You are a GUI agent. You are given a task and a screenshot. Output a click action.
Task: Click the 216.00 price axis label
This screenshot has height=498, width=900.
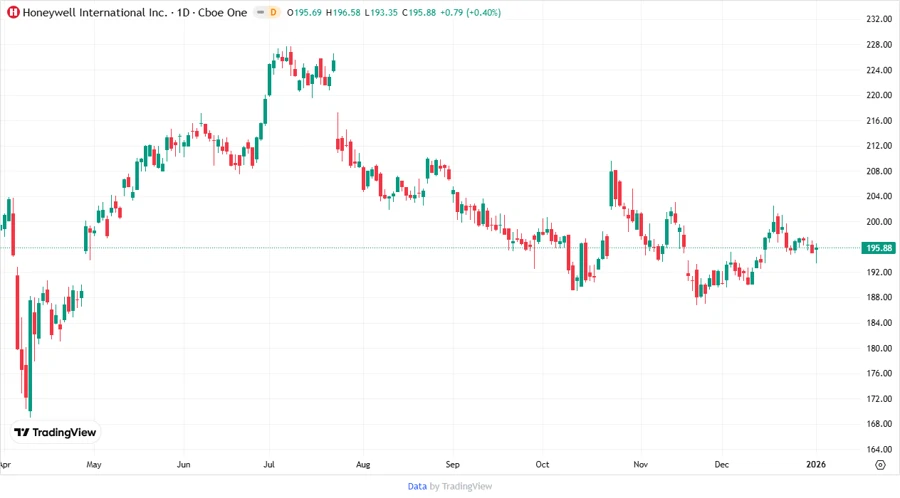point(879,120)
